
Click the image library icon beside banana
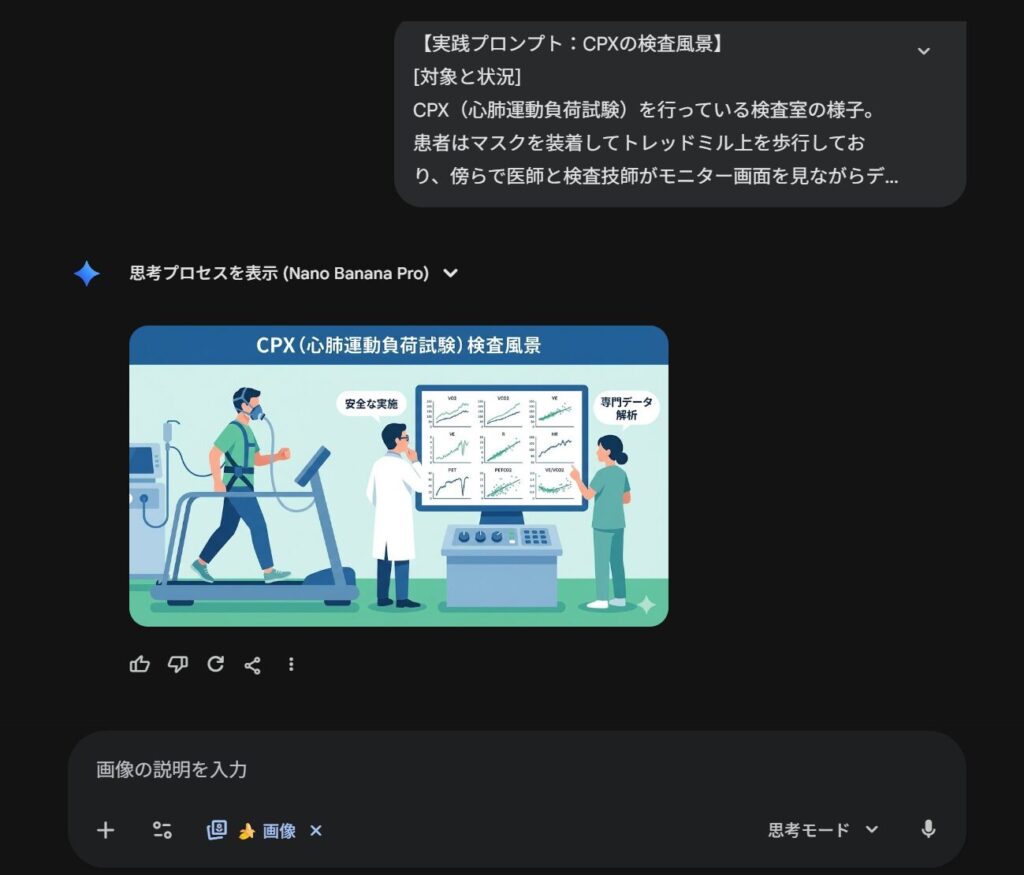point(217,830)
